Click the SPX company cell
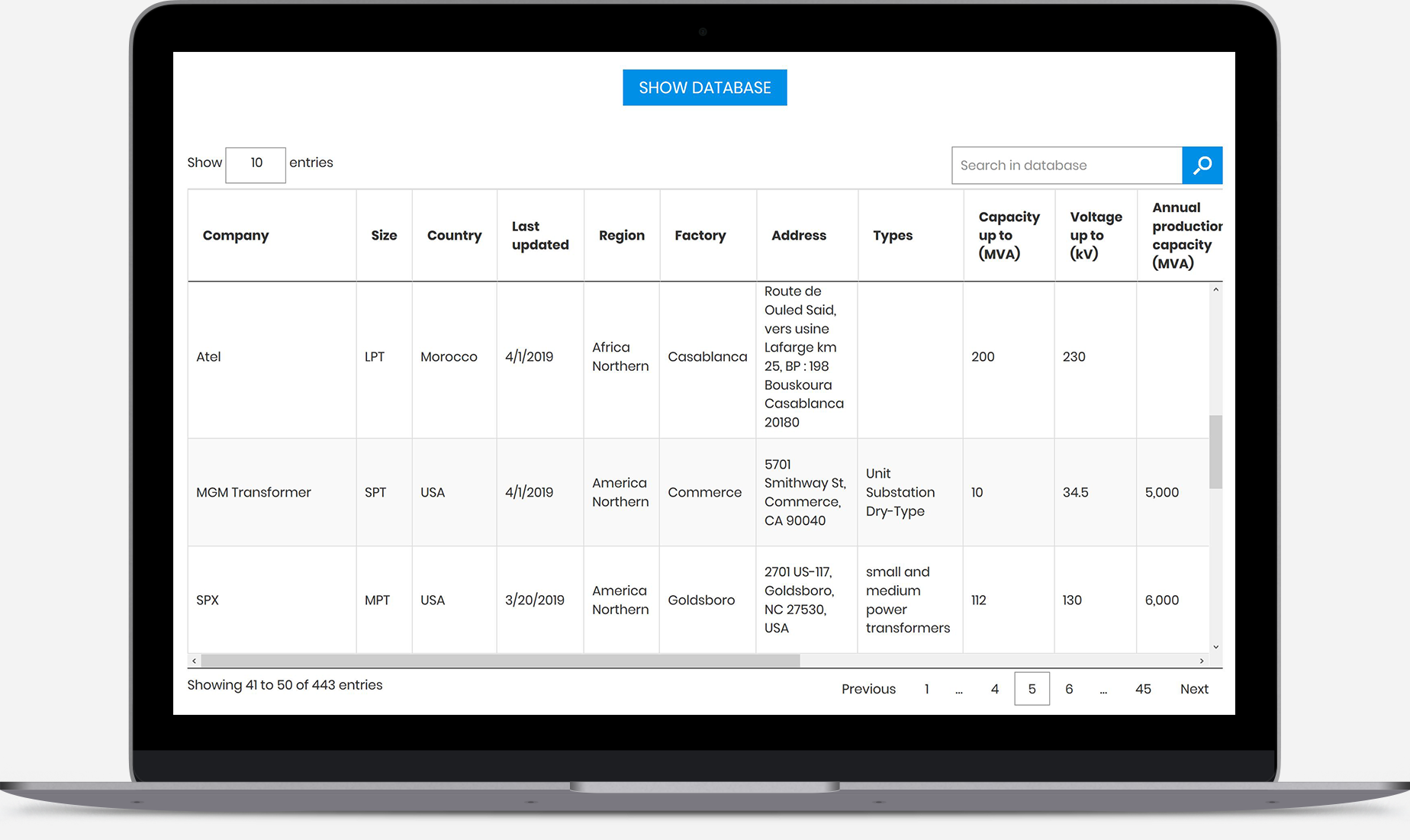 pos(272,600)
